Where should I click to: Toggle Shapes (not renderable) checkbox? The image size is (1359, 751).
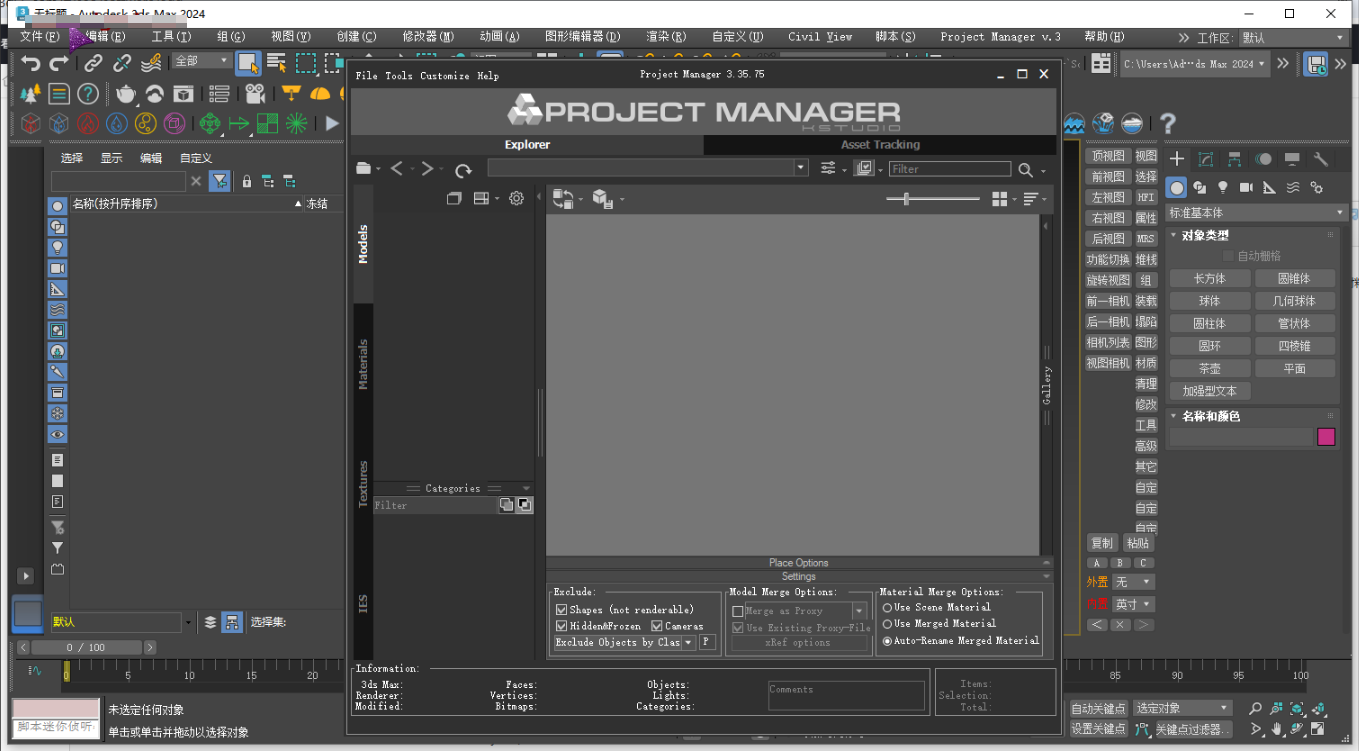(x=561, y=610)
